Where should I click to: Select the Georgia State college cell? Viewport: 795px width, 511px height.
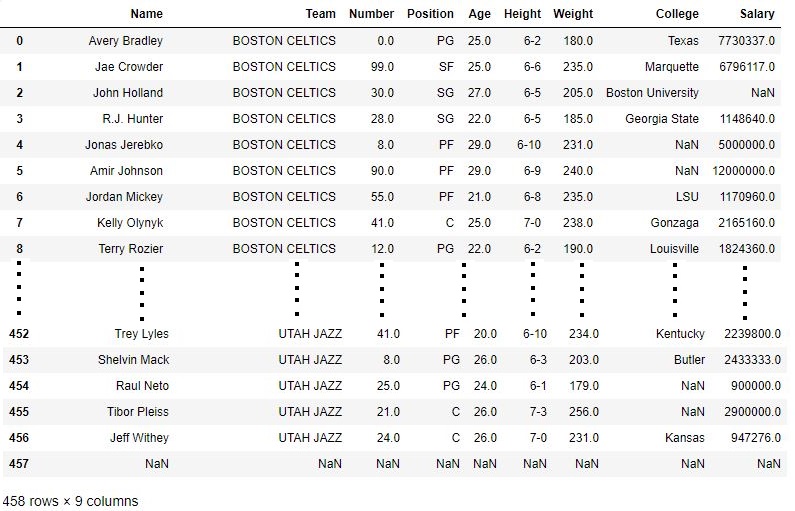[x=662, y=119]
